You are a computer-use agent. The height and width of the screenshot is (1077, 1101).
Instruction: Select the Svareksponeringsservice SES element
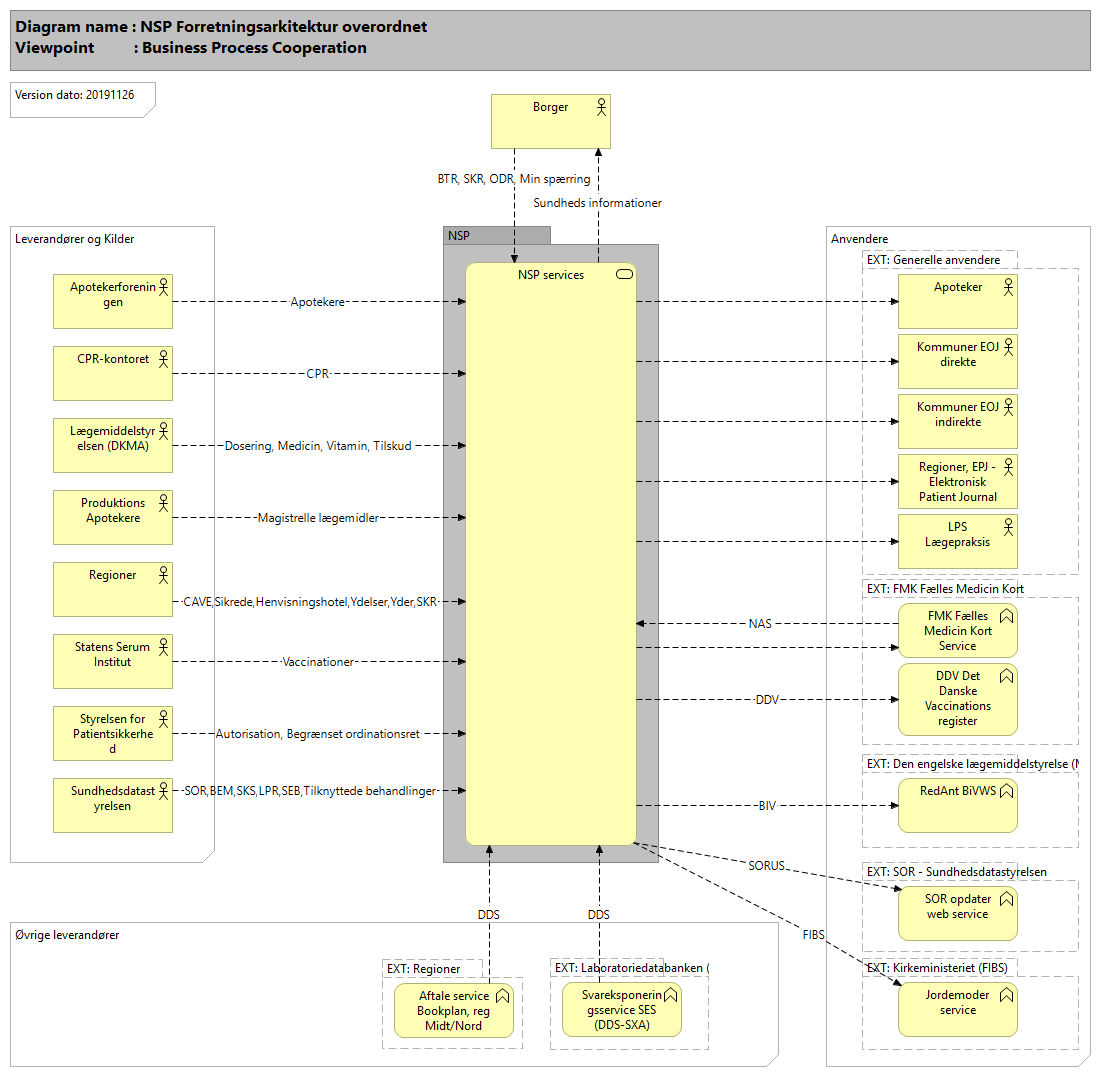point(621,1010)
